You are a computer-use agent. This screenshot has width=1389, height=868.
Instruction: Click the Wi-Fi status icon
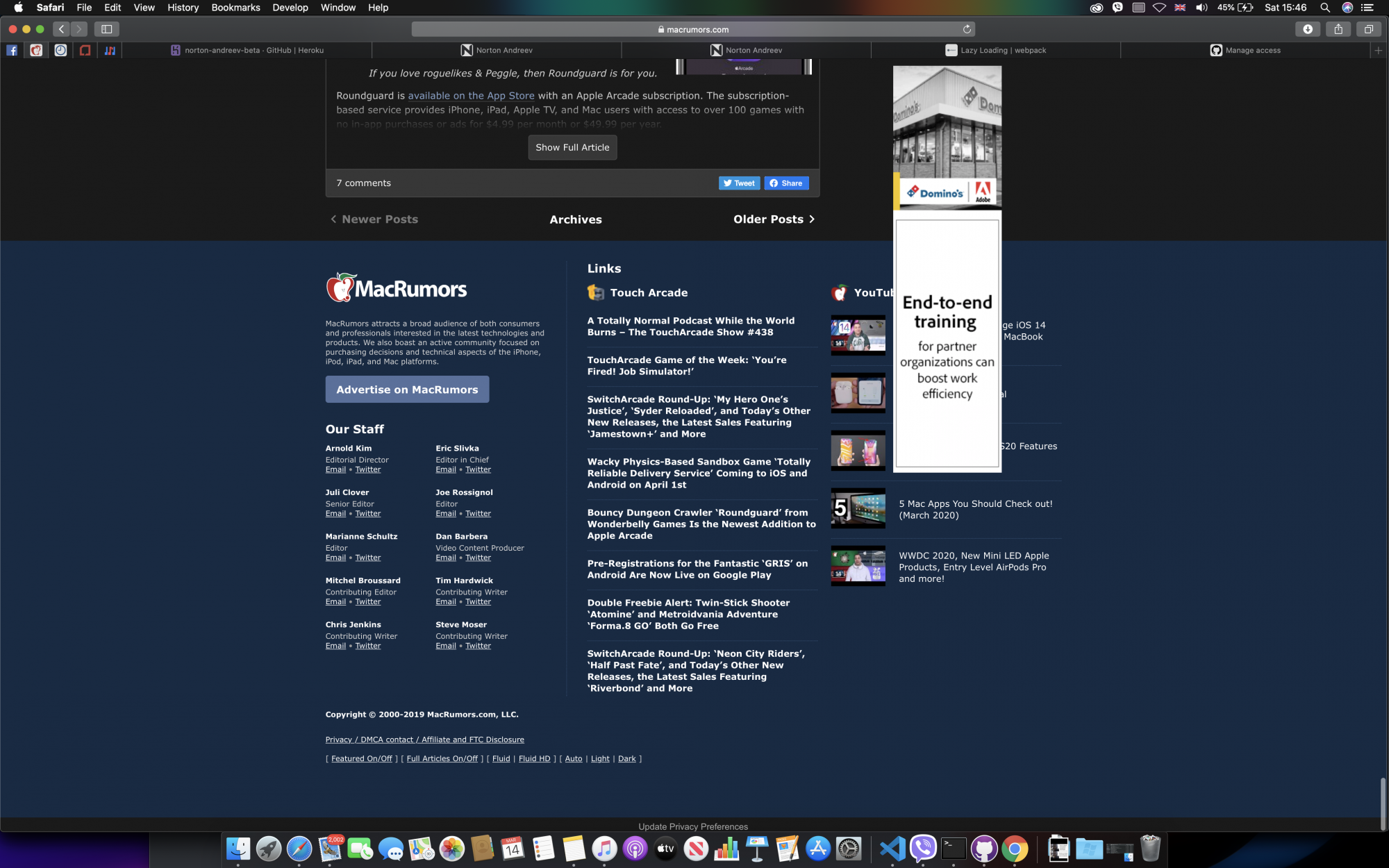click(x=1159, y=8)
